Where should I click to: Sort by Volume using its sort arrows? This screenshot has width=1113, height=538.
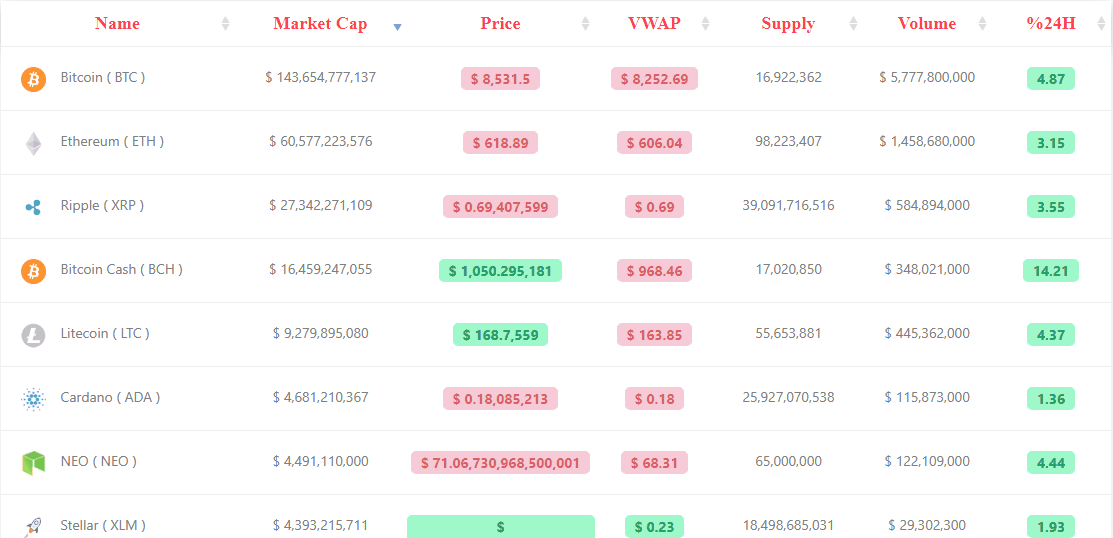tap(982, 23)
